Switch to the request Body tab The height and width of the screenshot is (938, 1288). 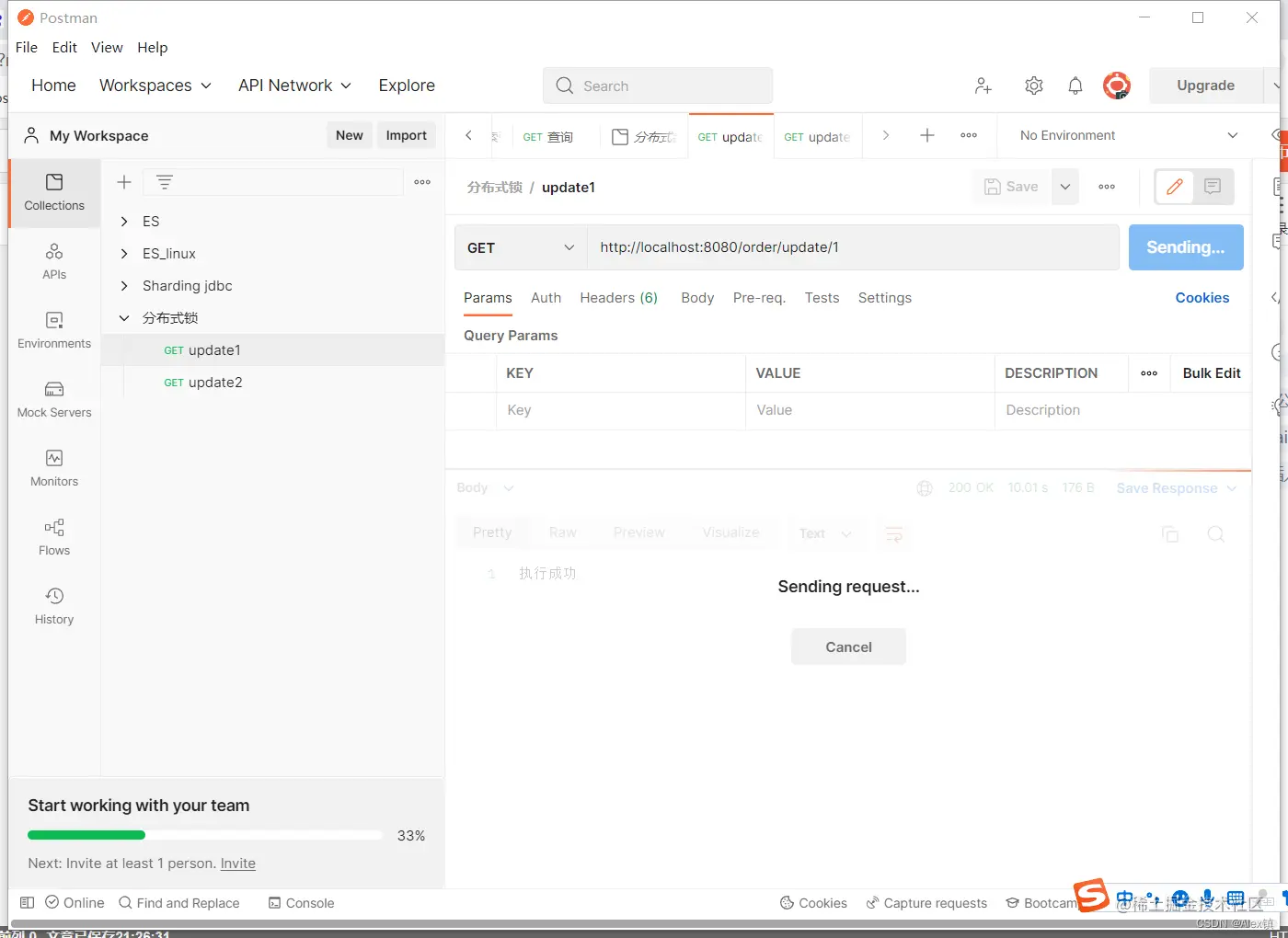(x=697, y=298)
